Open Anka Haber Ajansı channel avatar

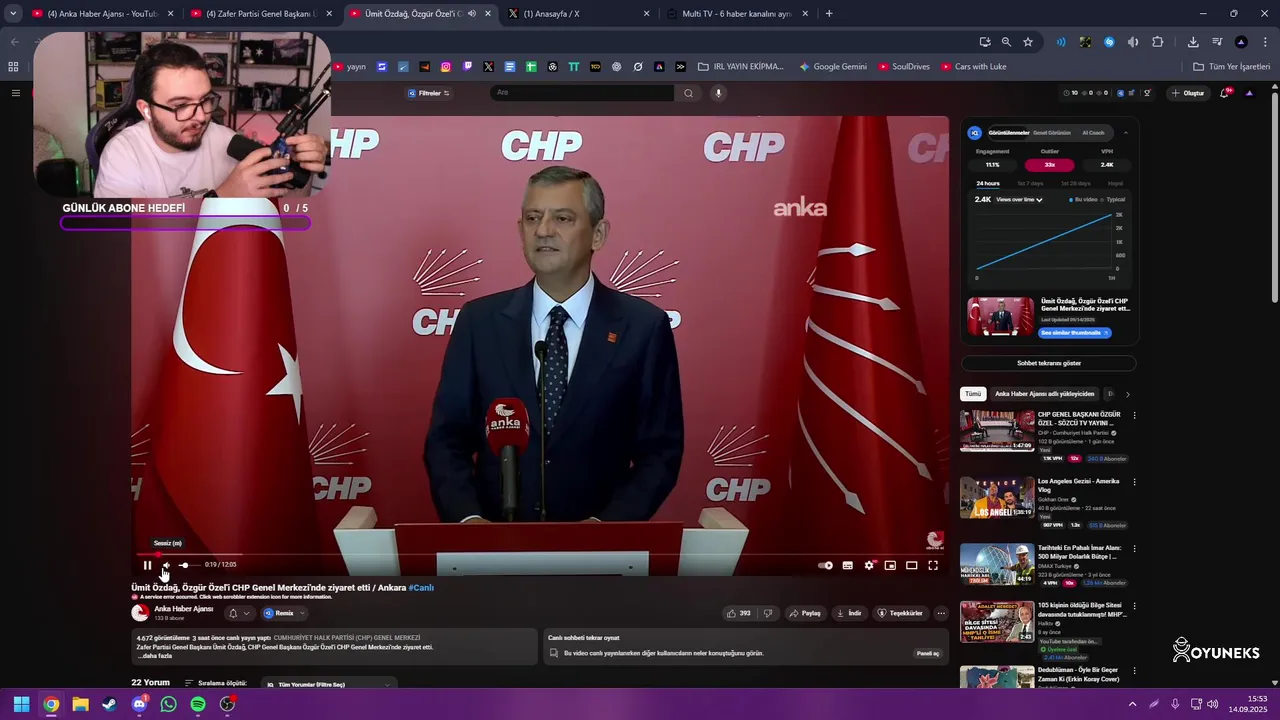click(x=140, y=612)
